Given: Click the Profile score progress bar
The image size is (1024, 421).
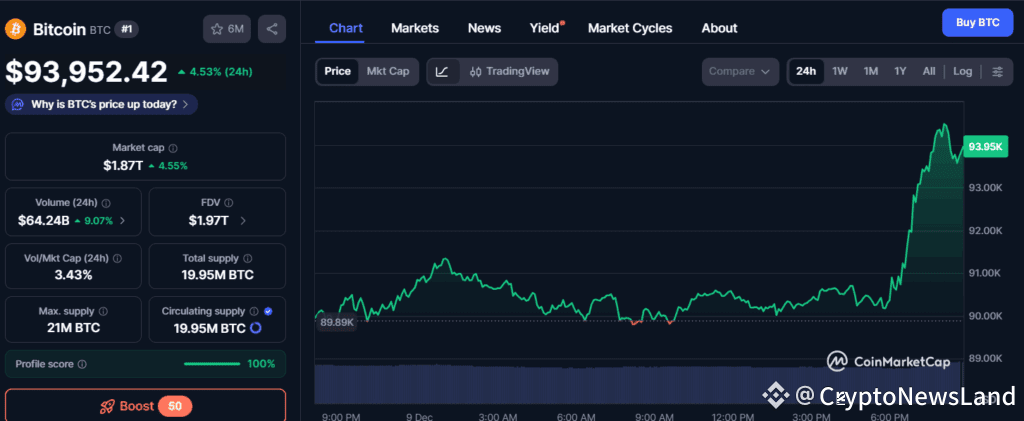Looking at the screenshot, I should pos(212,364).
